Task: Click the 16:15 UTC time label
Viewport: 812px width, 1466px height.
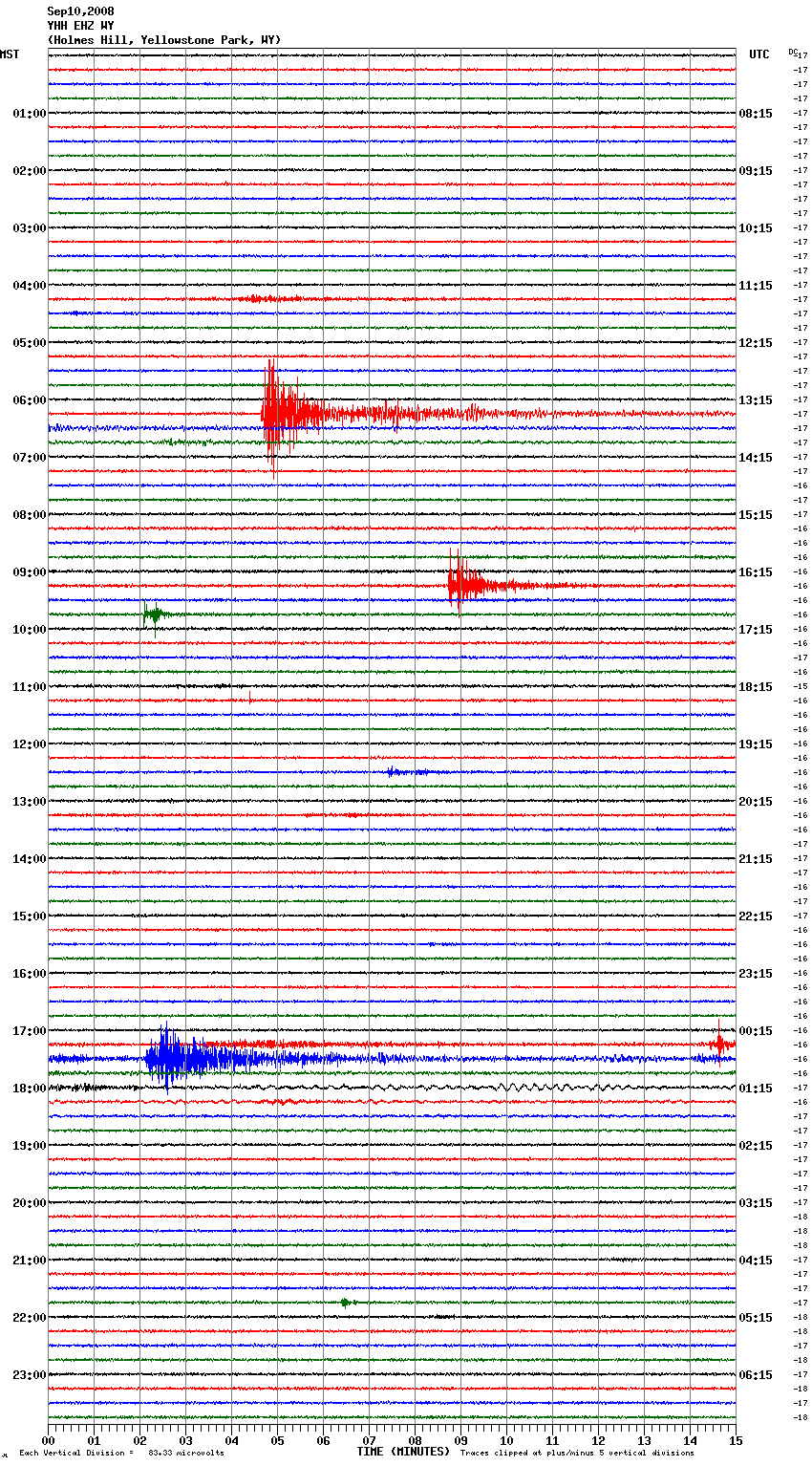Action: click(x=756, y=572)
